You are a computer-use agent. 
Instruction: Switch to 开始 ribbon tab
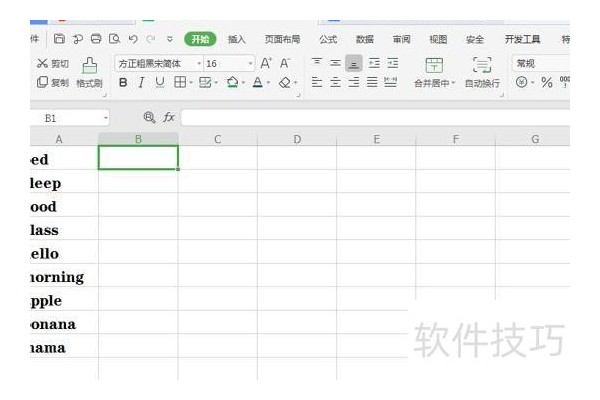[200, 39]
